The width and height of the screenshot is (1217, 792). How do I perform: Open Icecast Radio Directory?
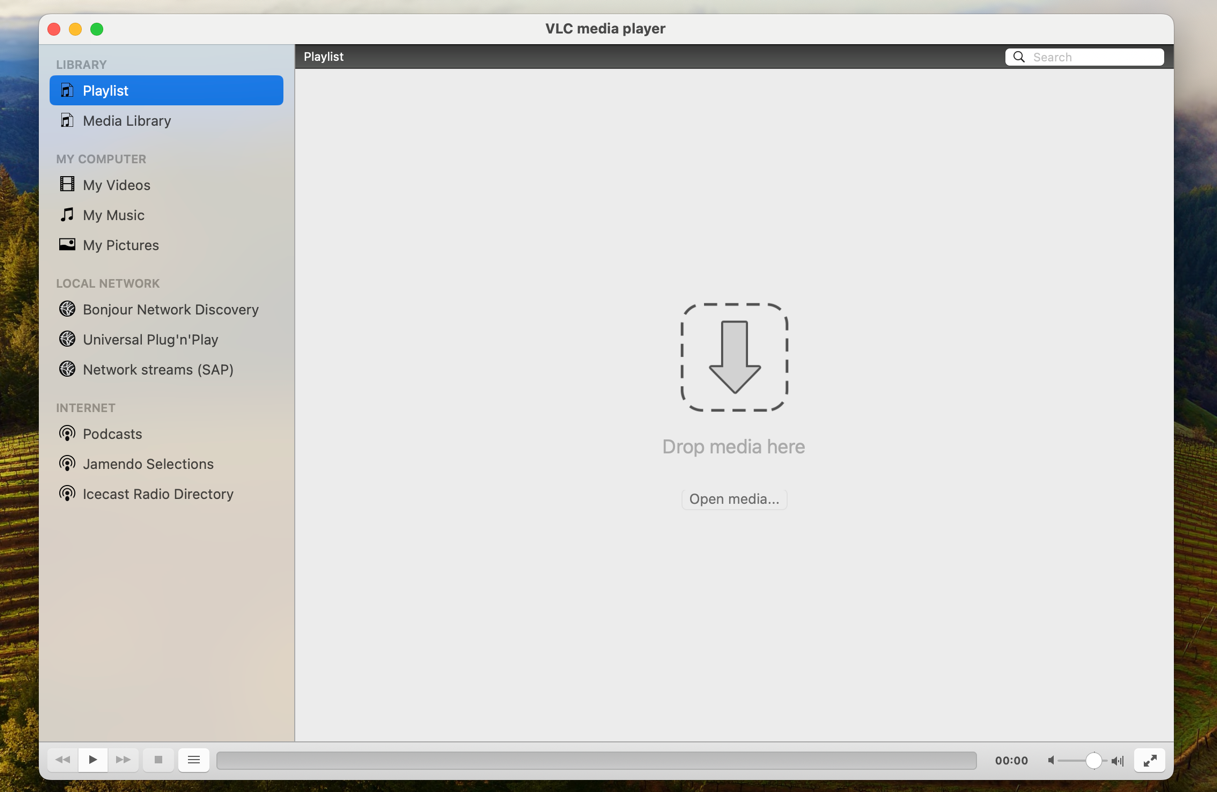pyautogui.click(x=166, y=494)
